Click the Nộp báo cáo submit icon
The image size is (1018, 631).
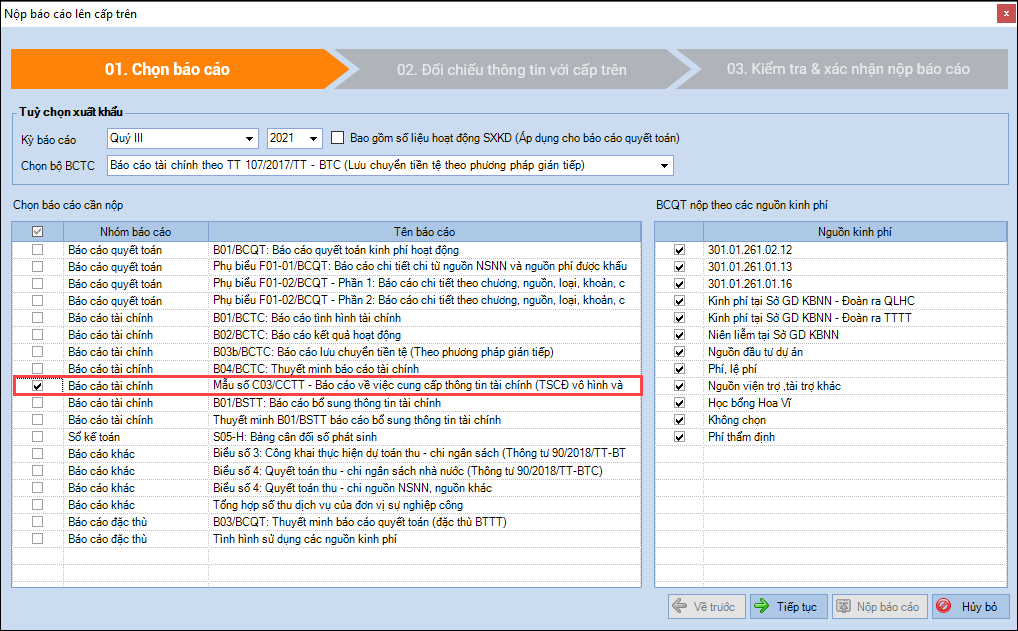tap(845, 607)
